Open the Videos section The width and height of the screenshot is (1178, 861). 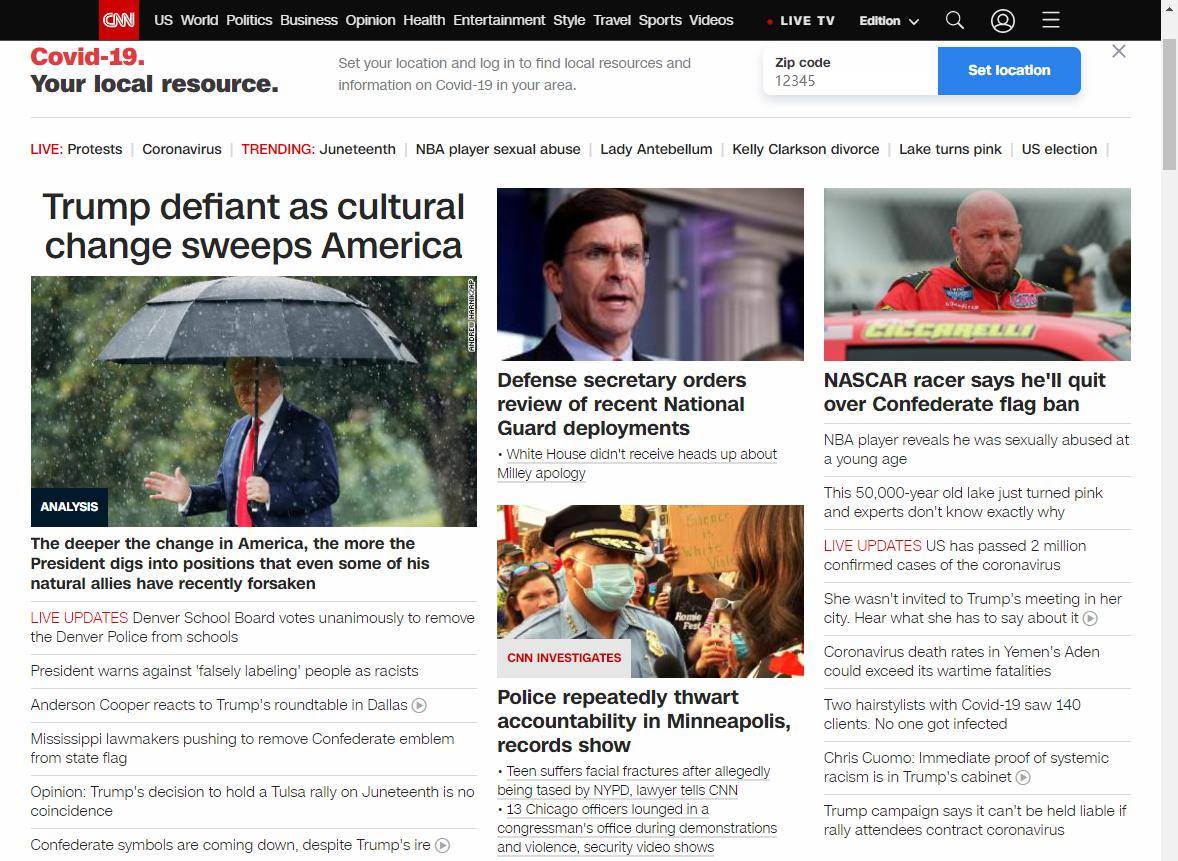click(x=711, y=20)
